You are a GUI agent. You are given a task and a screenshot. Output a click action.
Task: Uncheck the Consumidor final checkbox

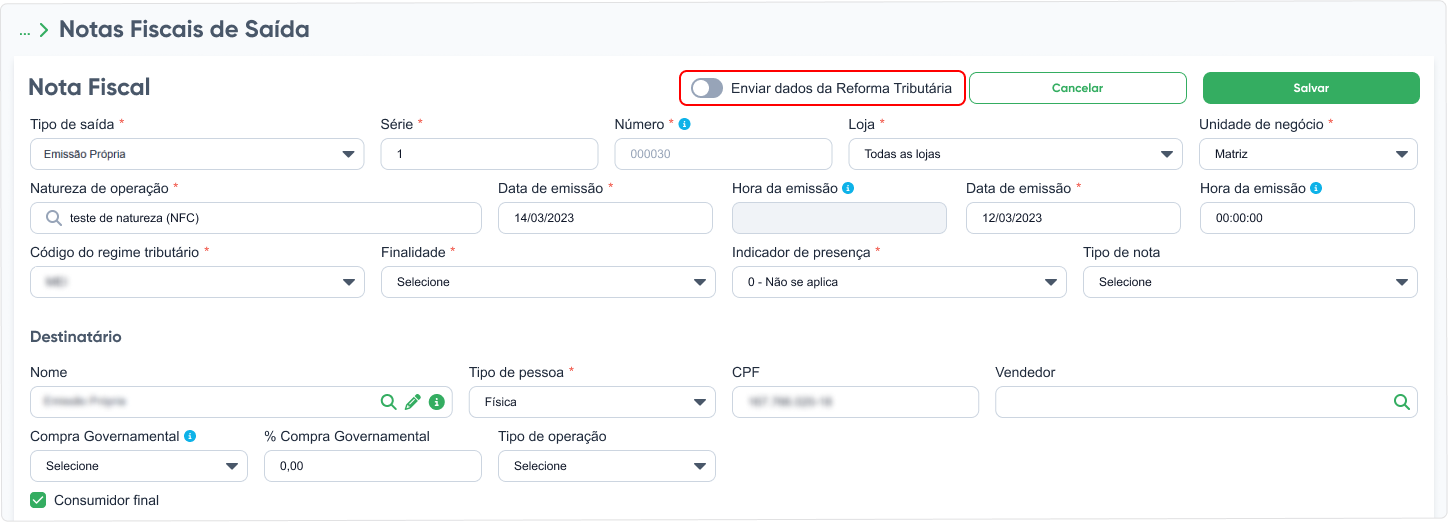click(38, 500)
